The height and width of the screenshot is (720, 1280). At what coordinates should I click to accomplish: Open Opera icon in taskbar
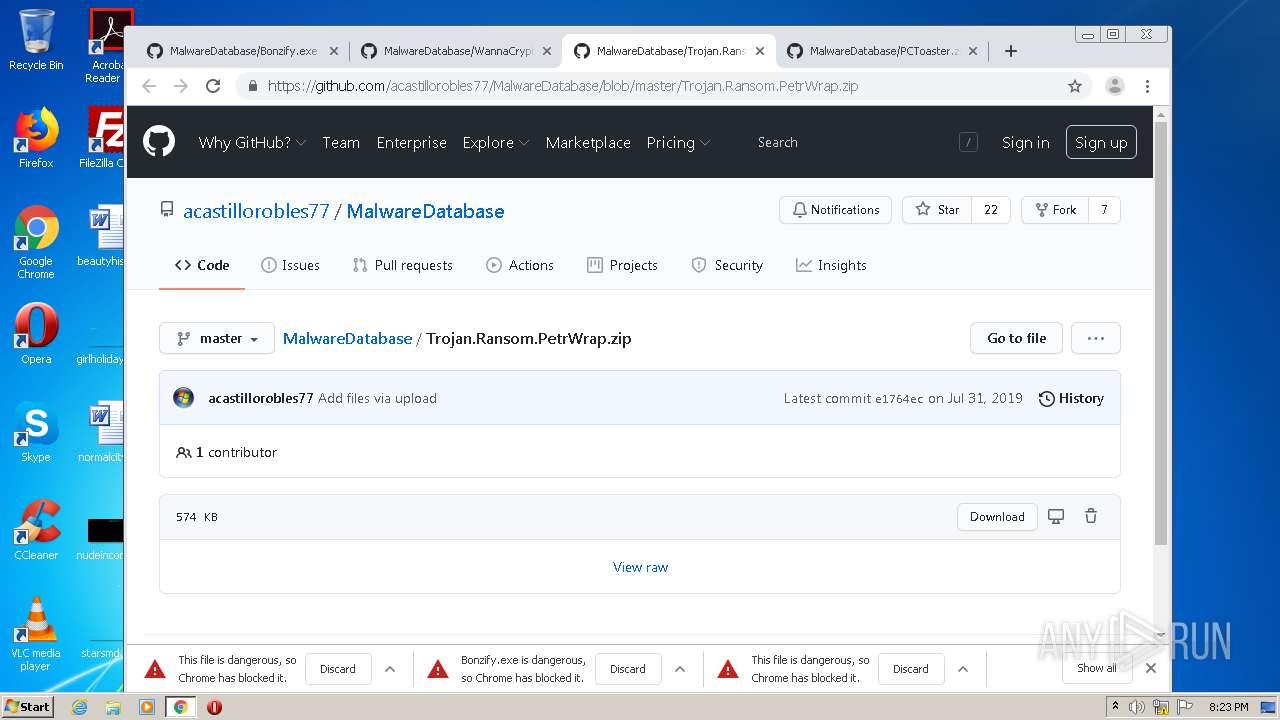pos(214,707)
